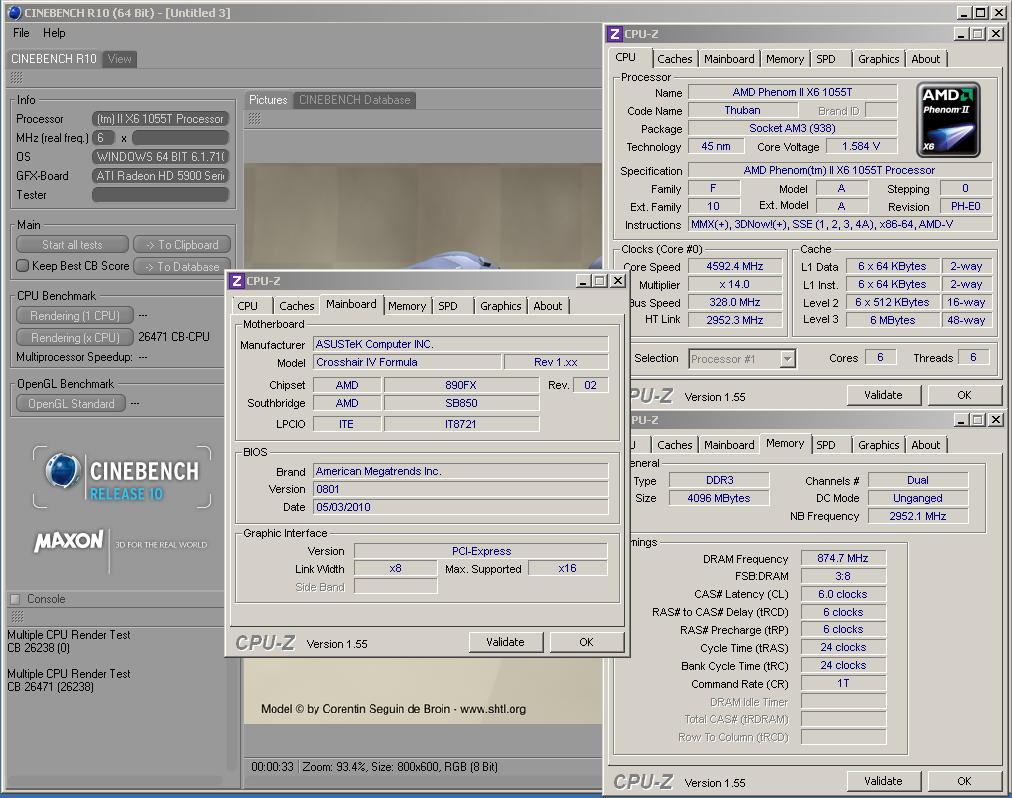Click the grip handle below CINEBENCH R10 tab
The image size is (1012, 798).
pyautogui.click(x=17, y=78)
